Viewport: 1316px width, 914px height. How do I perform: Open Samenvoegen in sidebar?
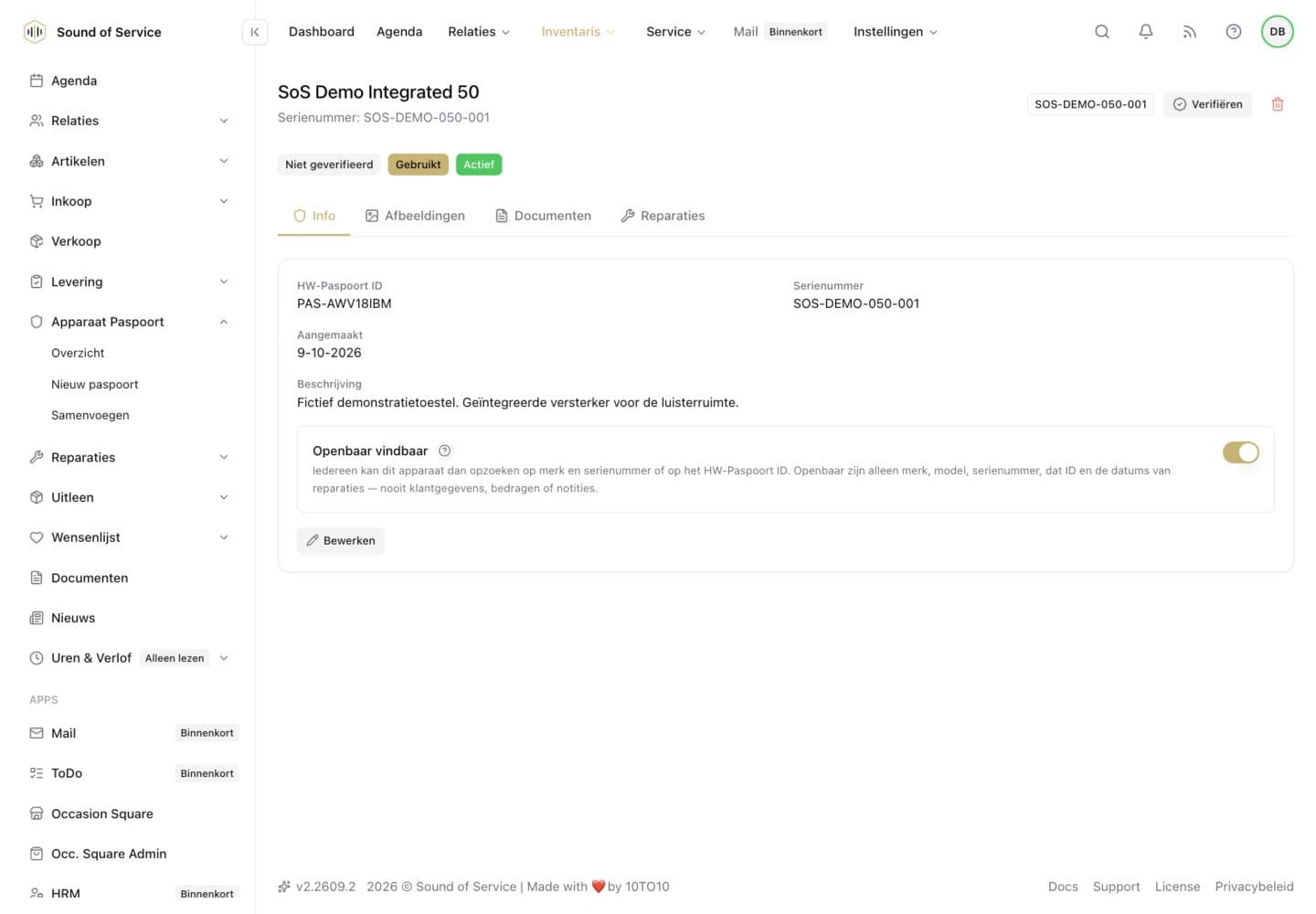click(x=90, y=415)
